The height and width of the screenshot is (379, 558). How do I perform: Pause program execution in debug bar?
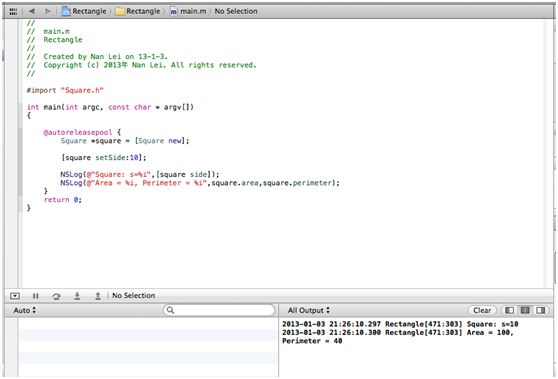(36, 296)
